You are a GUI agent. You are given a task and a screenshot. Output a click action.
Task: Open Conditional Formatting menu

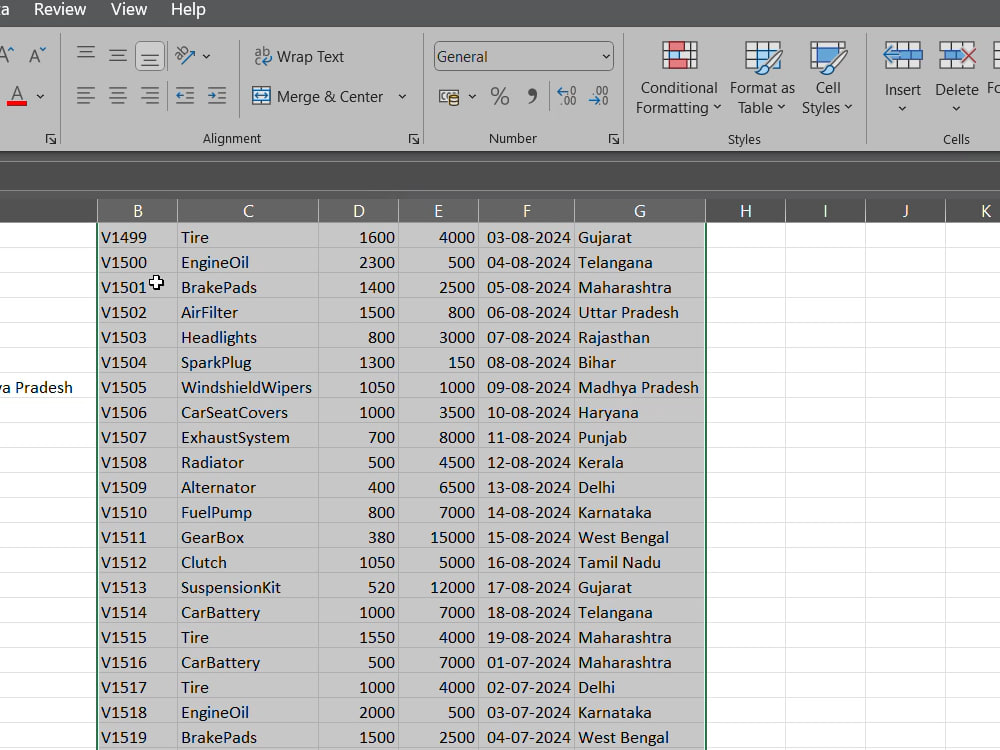point(679,78)
